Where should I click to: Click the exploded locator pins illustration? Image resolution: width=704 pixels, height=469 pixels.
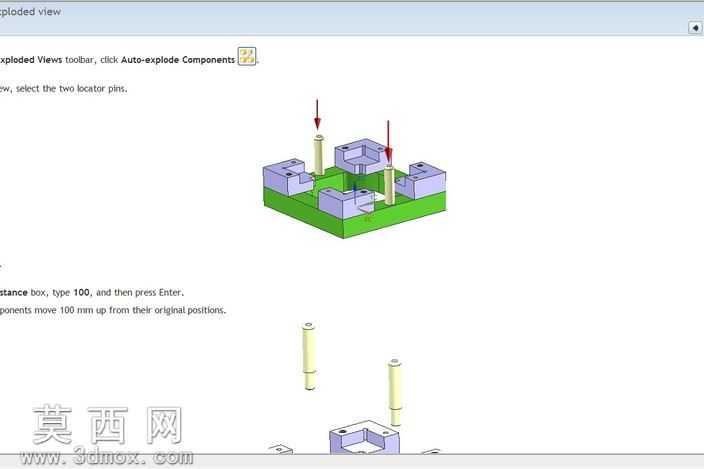click(353, 387)
